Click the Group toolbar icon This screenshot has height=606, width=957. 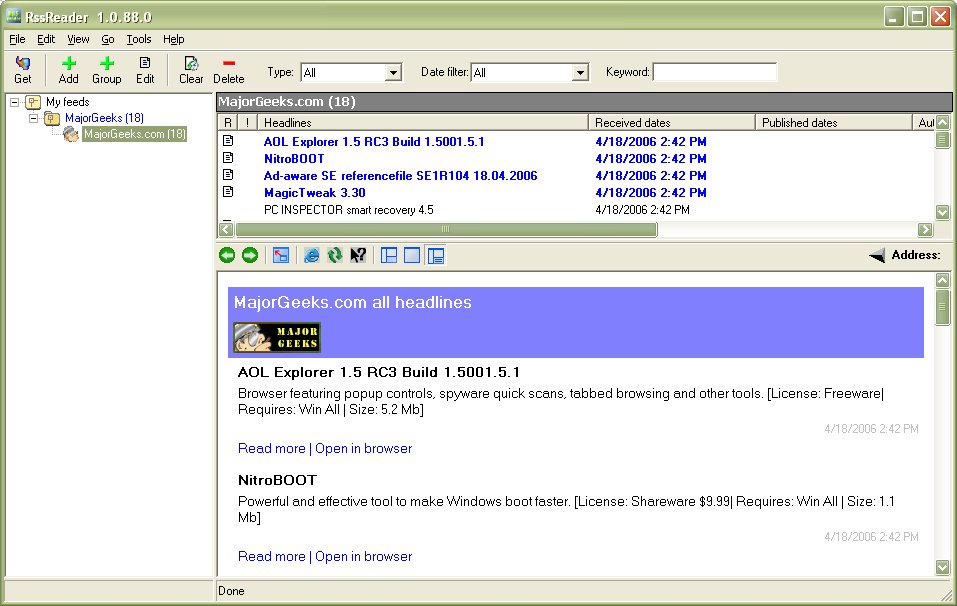(106, 70)
